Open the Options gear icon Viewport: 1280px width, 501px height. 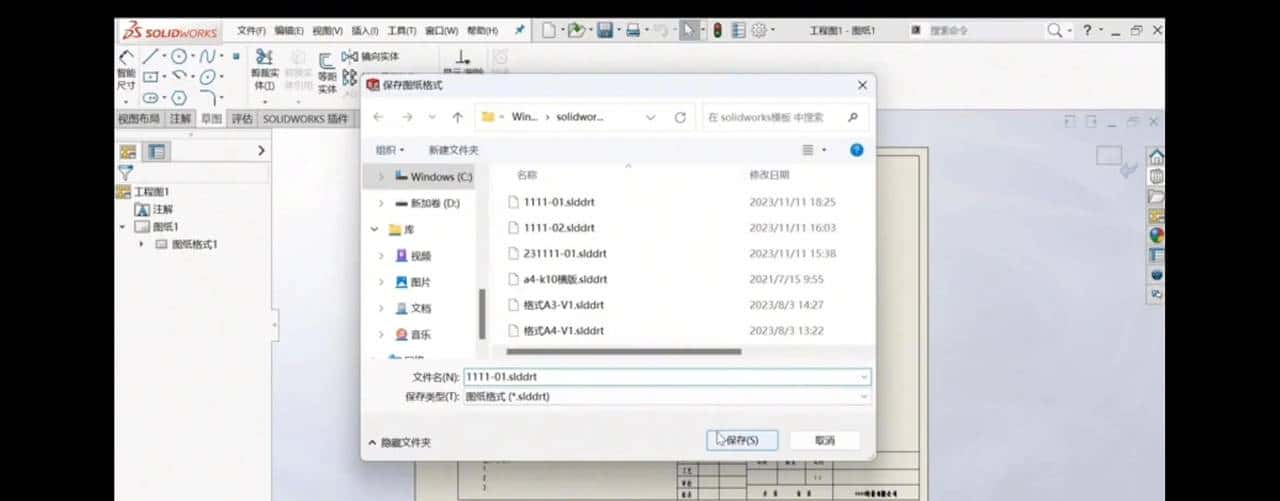coord(759,31)
